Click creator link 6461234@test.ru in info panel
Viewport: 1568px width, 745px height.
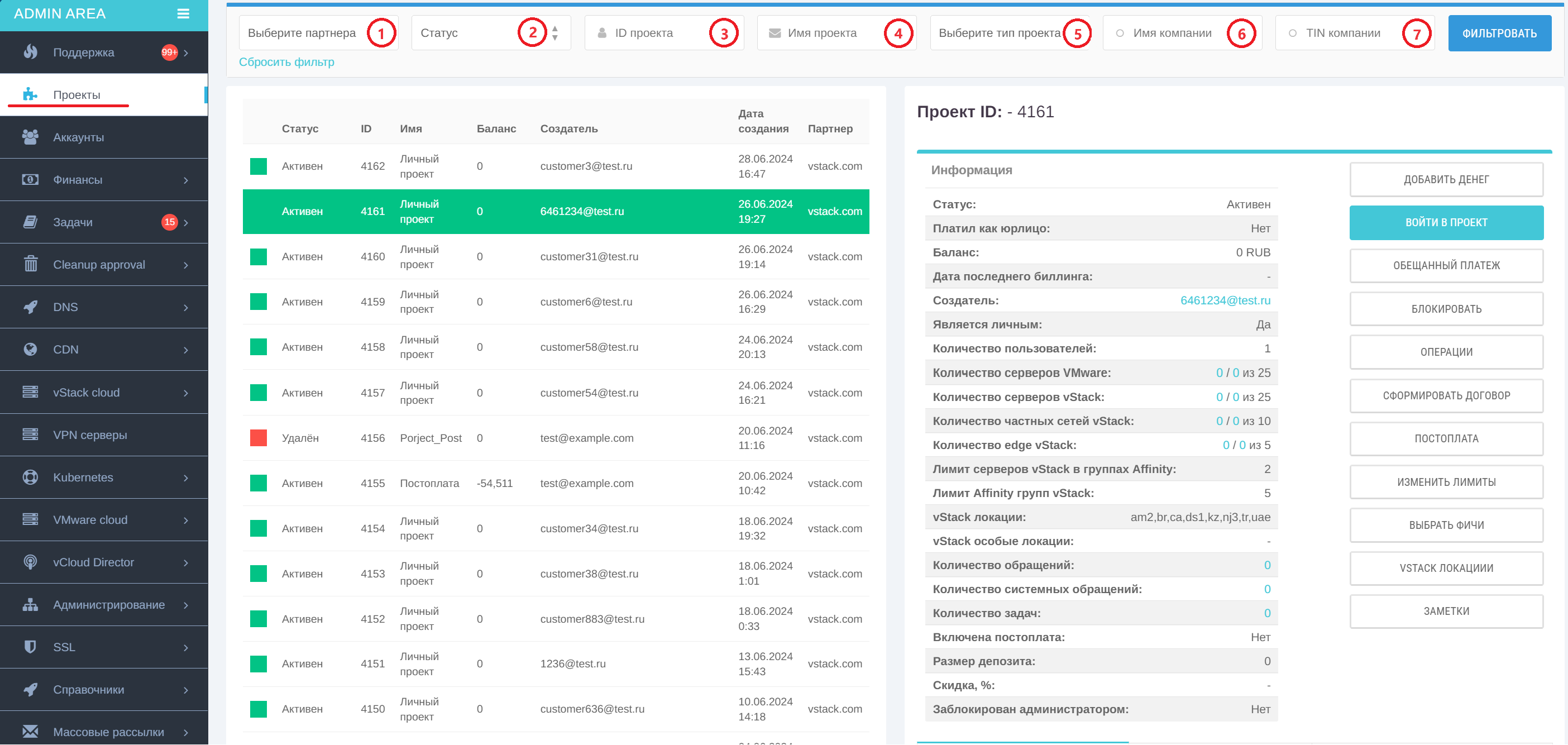pos(1225,300)
